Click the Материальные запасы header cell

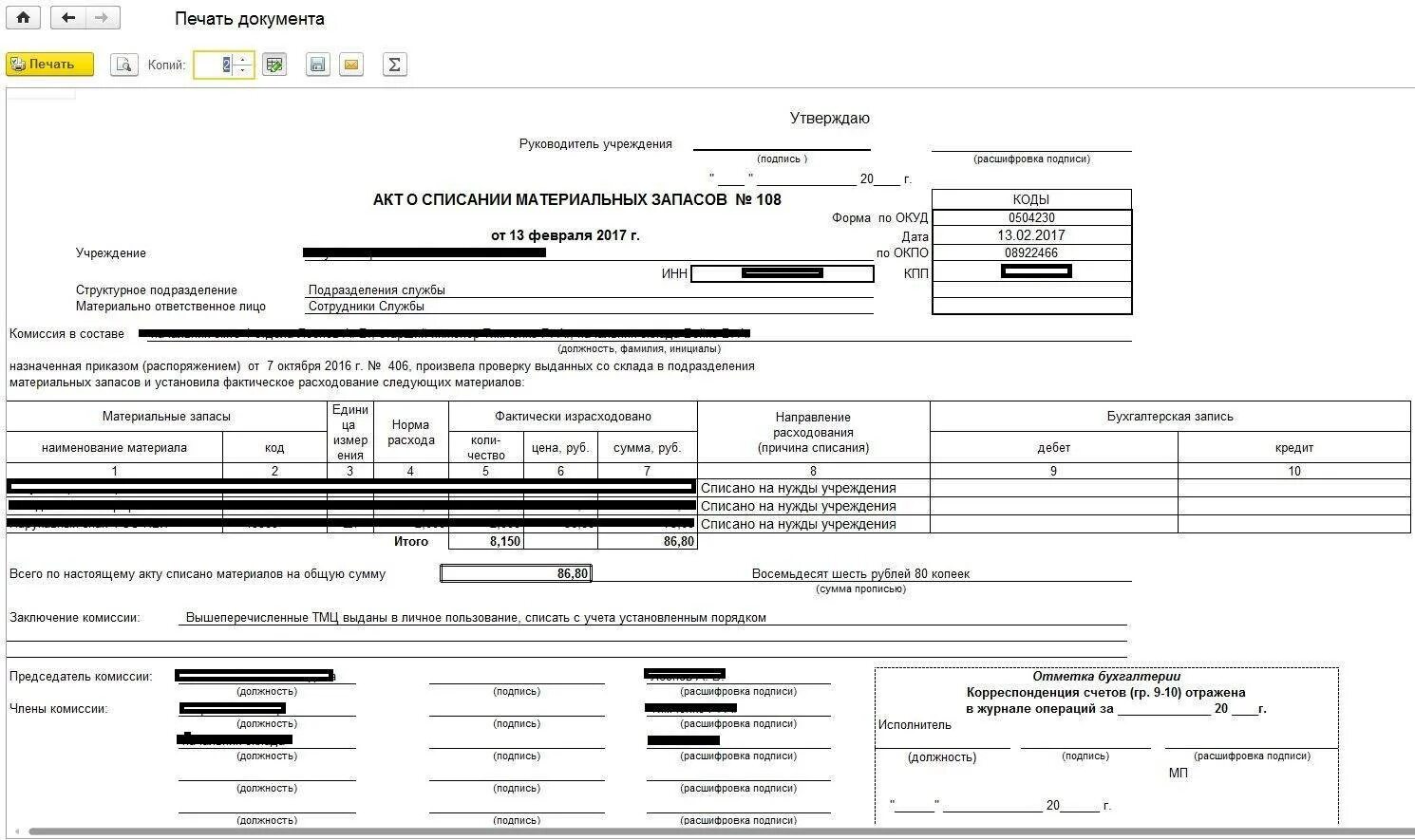point(166,416)
